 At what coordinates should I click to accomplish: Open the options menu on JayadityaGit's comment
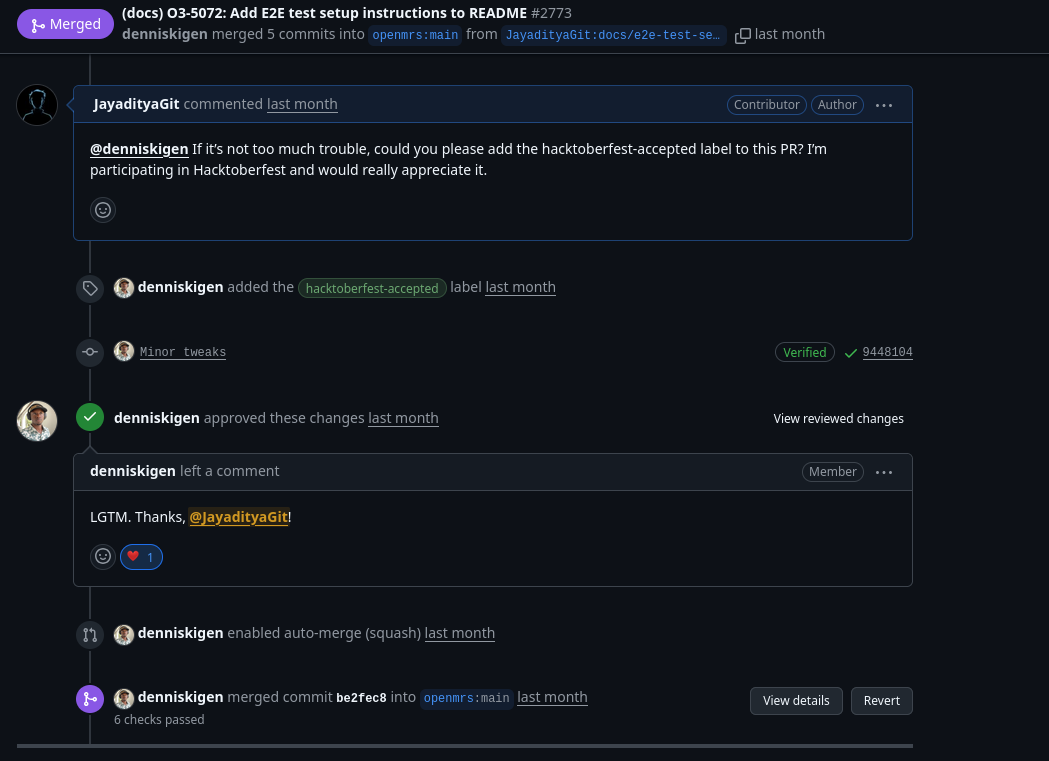click(x=884, y=105)
